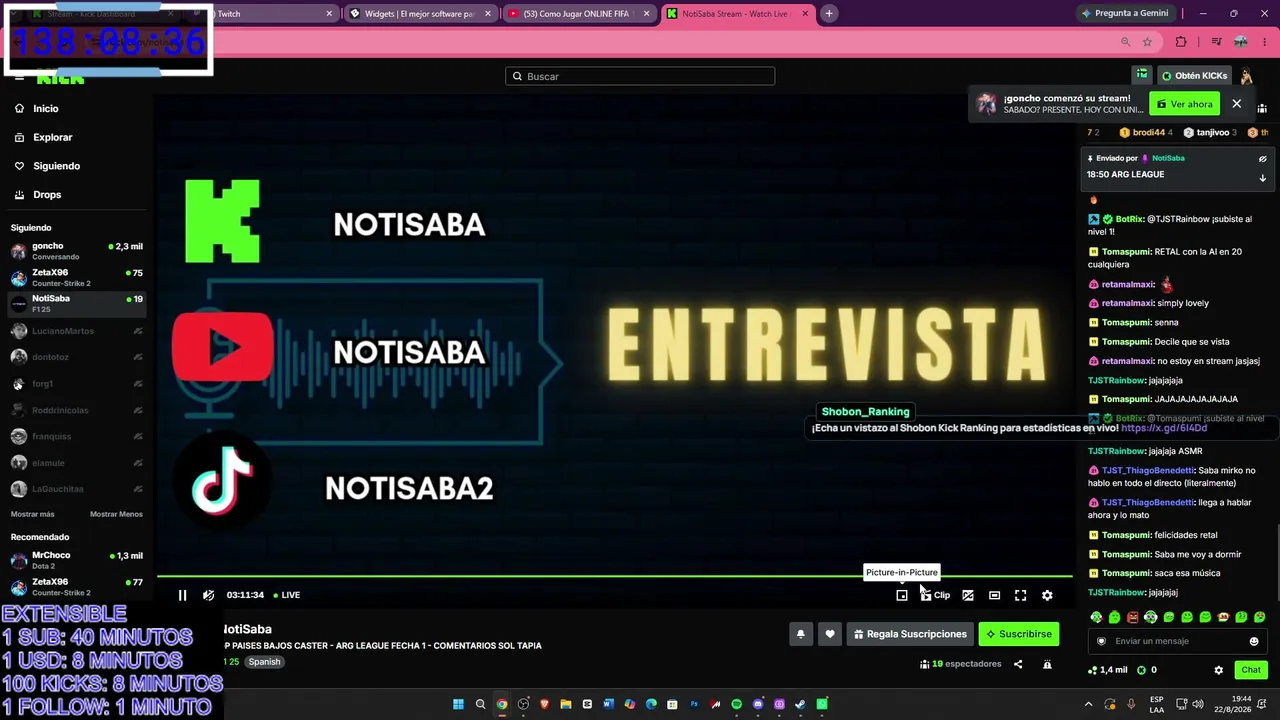
Task: Share the stream via share icon
Action: click(1018, 664)
